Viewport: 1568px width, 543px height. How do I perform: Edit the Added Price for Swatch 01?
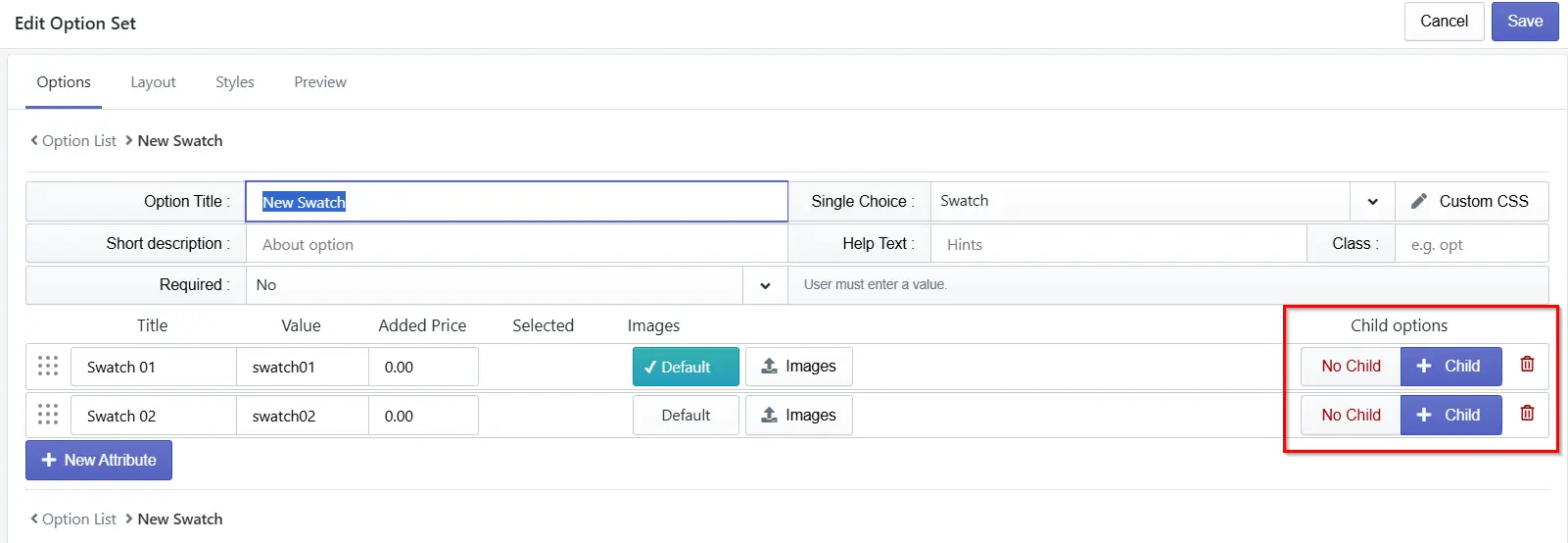pyautogui.click(x=423, y=367)
